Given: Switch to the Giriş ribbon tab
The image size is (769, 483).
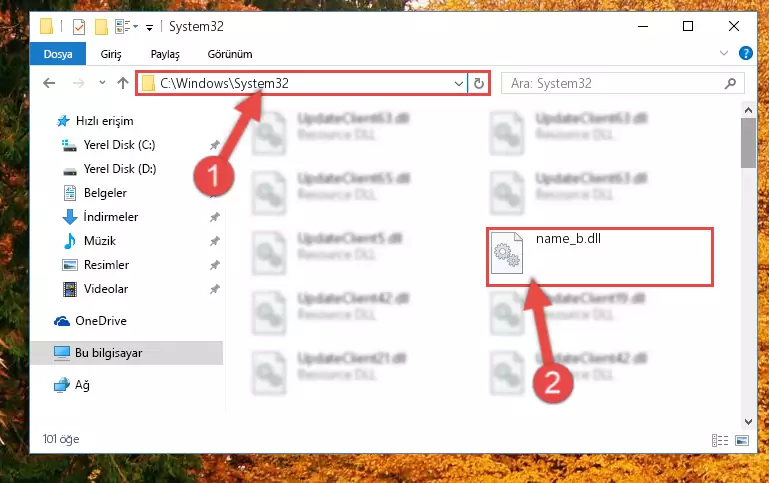Looking at the screenshot, I should [x=111, y=54].
